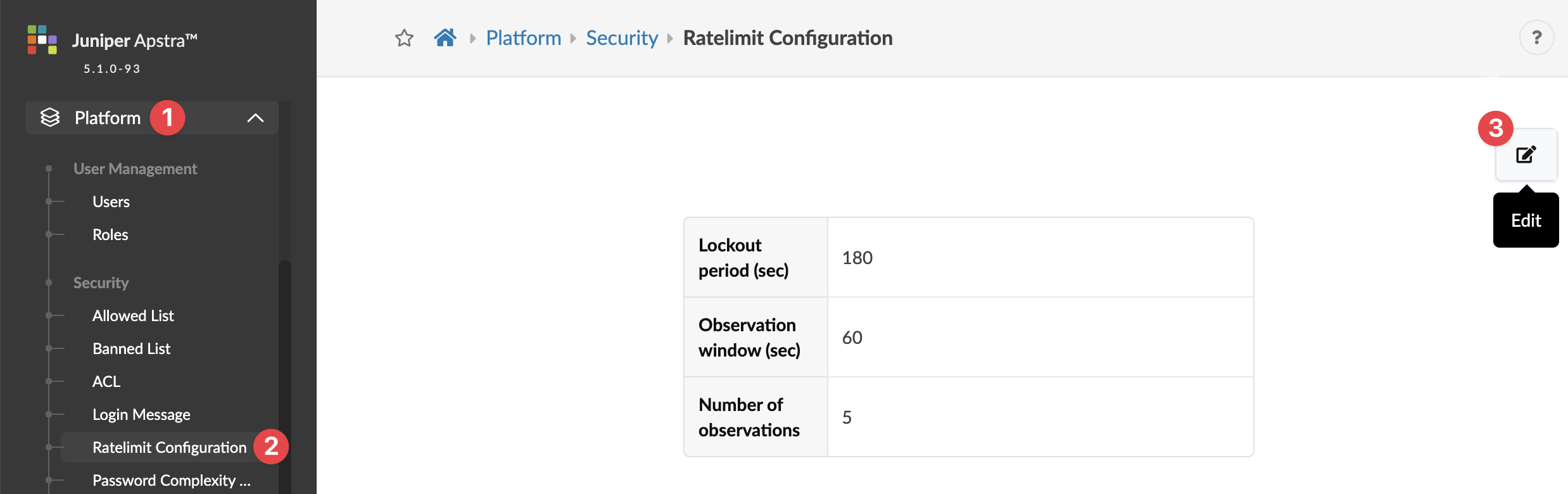1568x494 pixels.
Task: Collapse the Platform menu chevron
Action: (x=255, y=118)
